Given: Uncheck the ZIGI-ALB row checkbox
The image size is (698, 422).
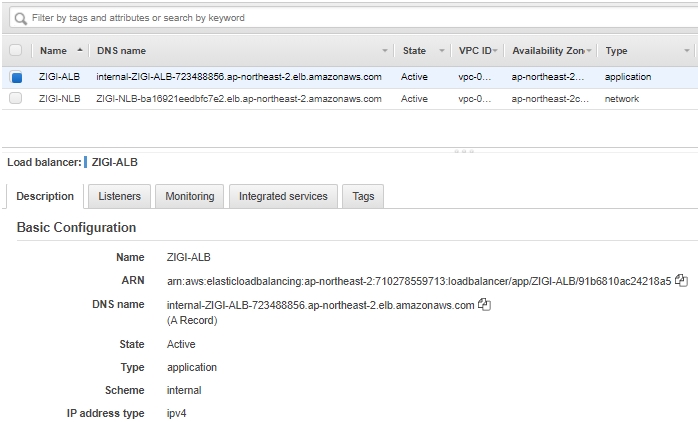Looking at the screenshot, I should click(x=16, y=77).
